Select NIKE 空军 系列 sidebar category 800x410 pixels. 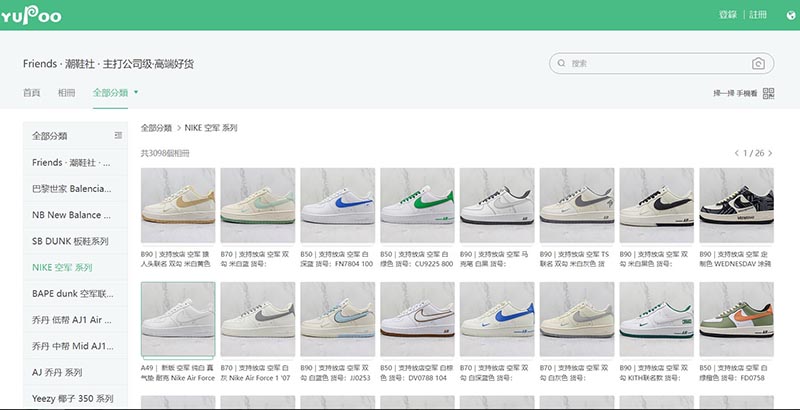coord(75,267)
